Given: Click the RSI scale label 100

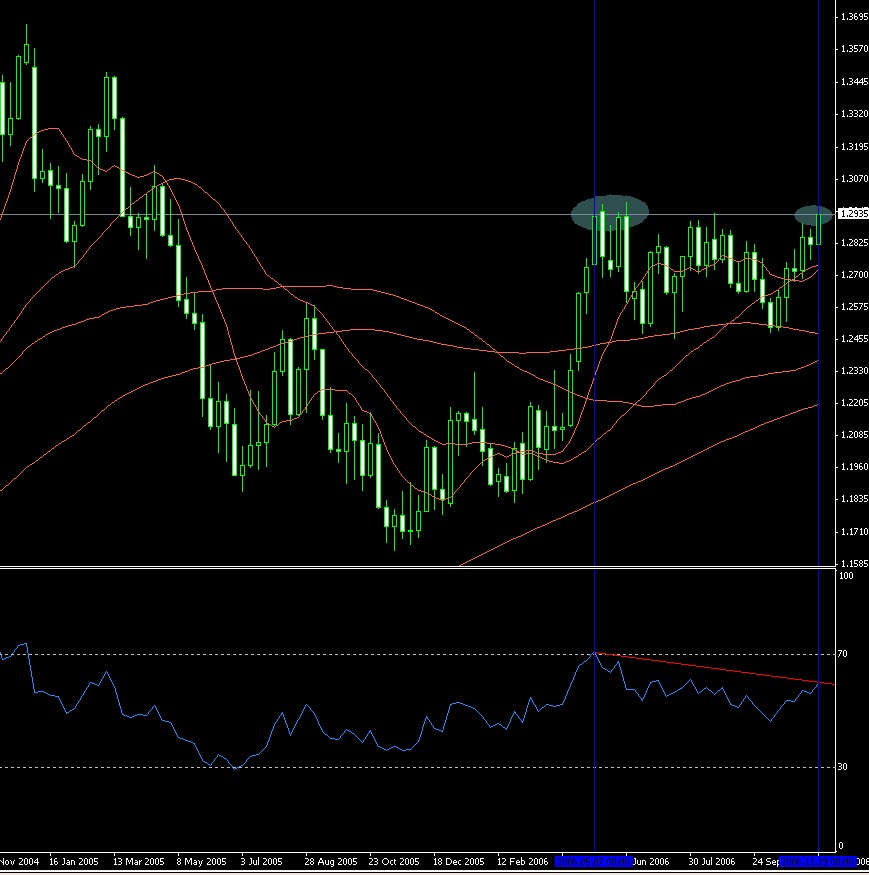Looking at the screenshot, I should pyautogui.click(x=846, y=576).
